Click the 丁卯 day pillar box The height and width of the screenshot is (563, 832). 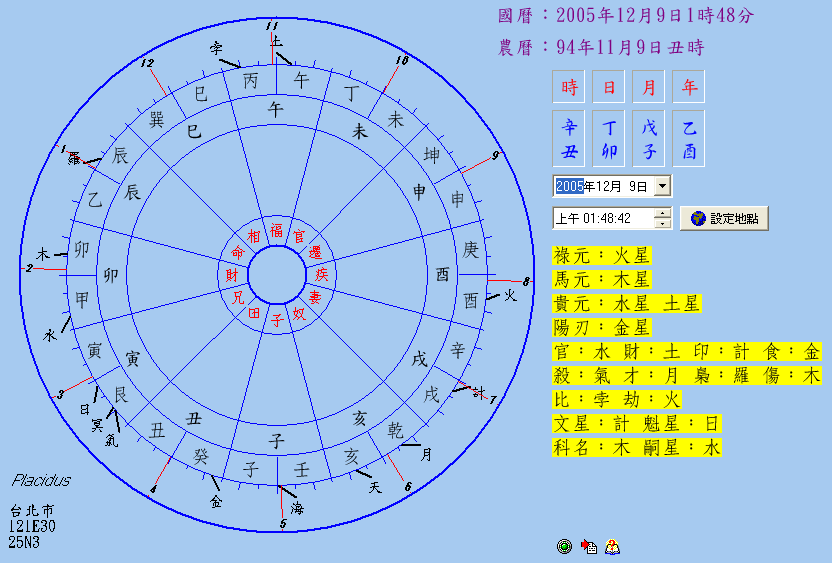tap(609, 138)
